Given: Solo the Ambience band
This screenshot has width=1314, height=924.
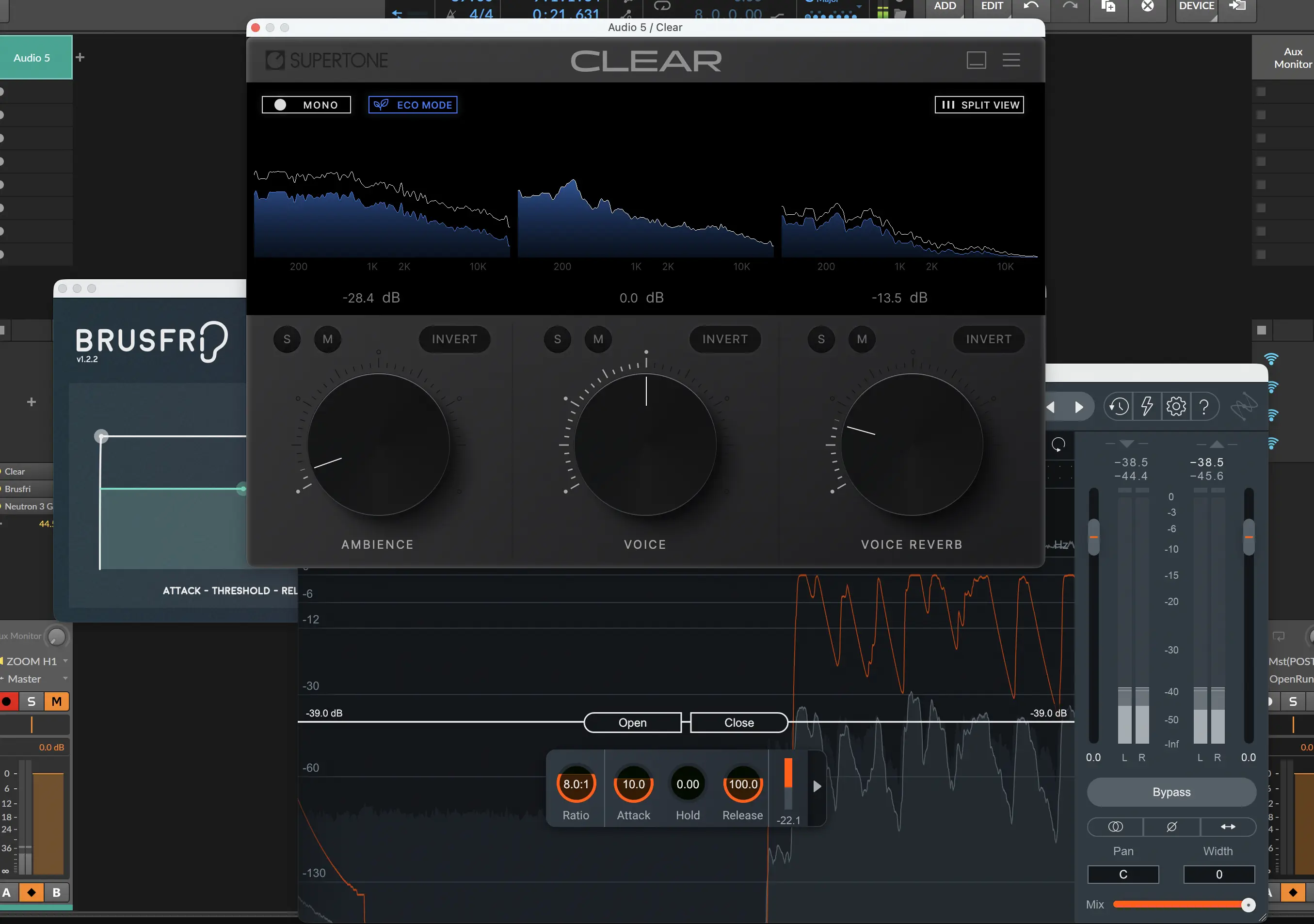Looking at the screenshot, I should click(x=287, y=339).
